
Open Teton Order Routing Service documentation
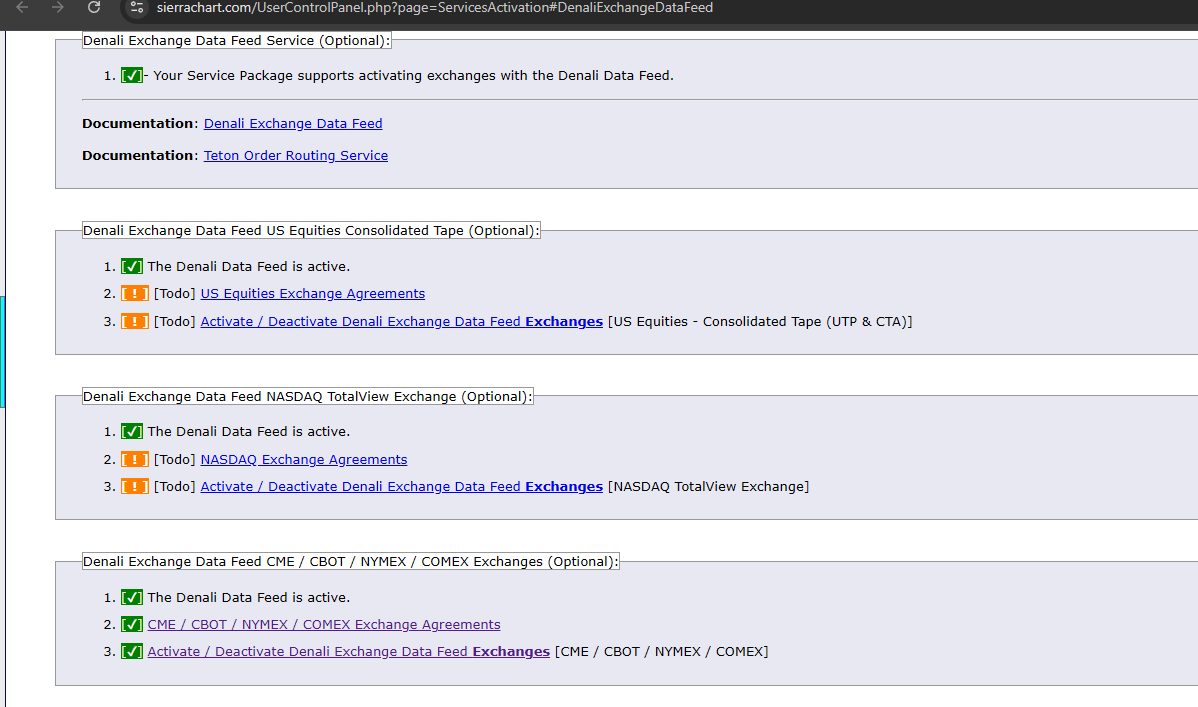[296, 156]
